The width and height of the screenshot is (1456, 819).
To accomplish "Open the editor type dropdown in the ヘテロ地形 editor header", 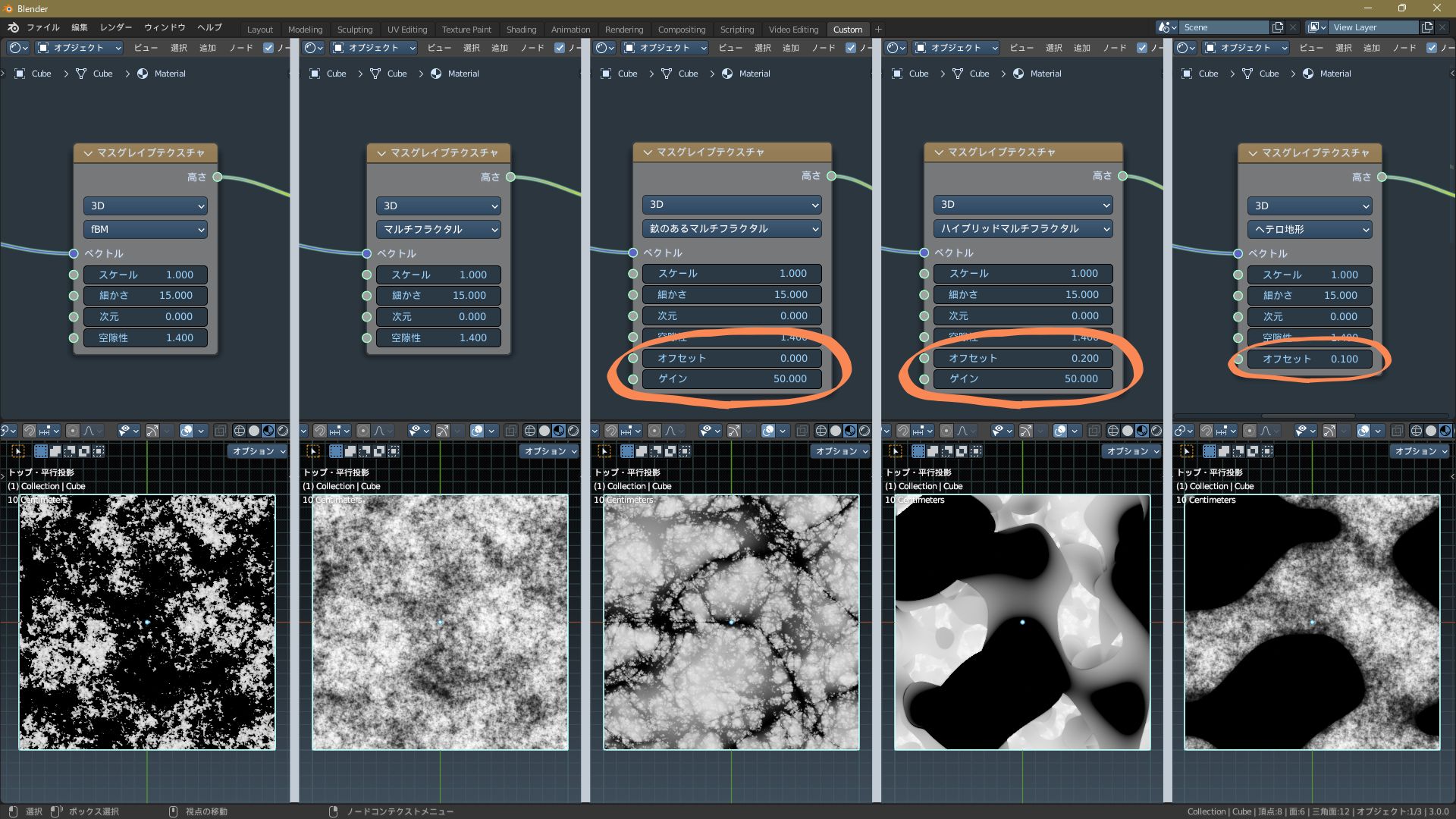I will point(1187,48).
